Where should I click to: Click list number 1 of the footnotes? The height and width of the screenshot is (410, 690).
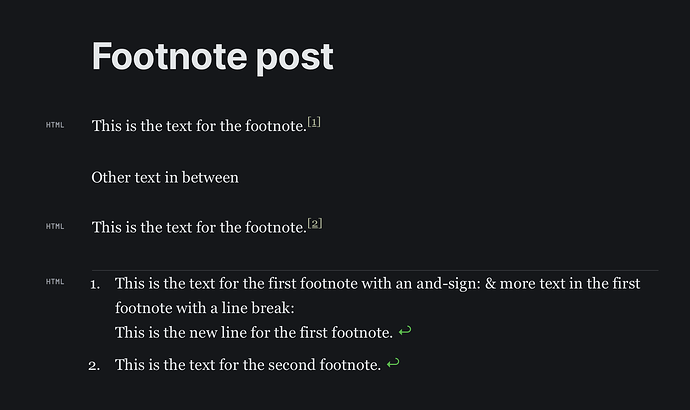95,285
